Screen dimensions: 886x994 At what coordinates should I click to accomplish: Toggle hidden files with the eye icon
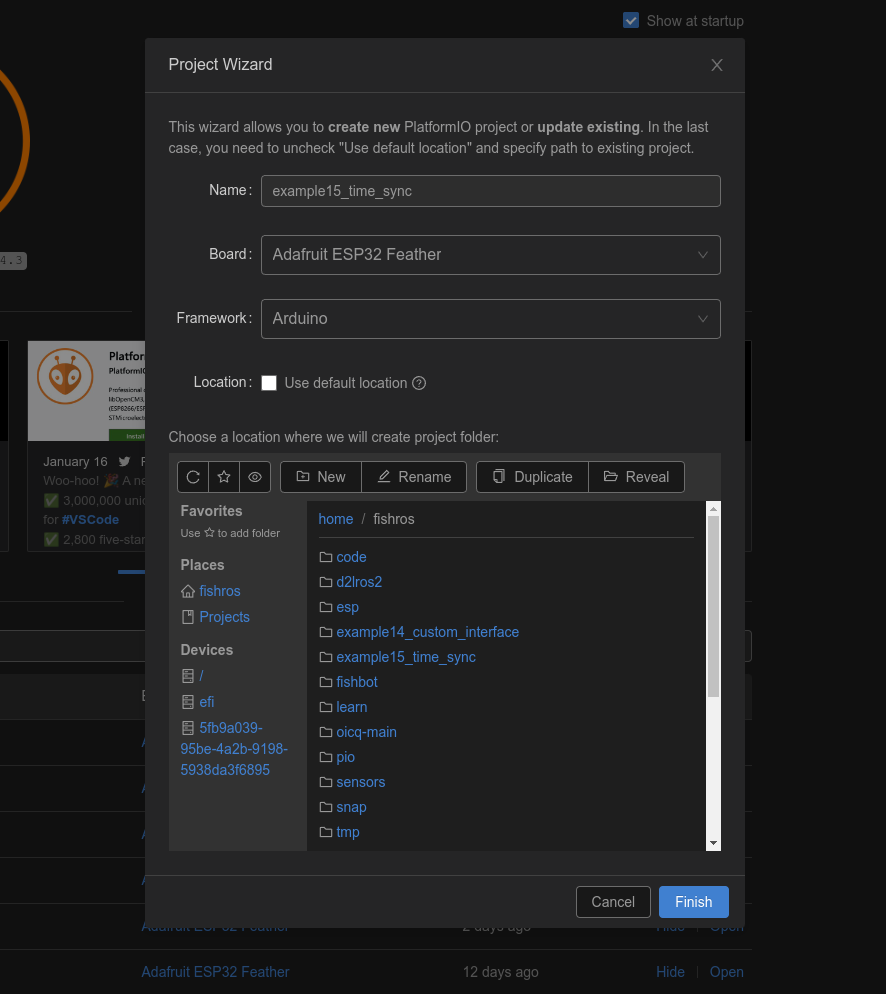click(255, 477)
